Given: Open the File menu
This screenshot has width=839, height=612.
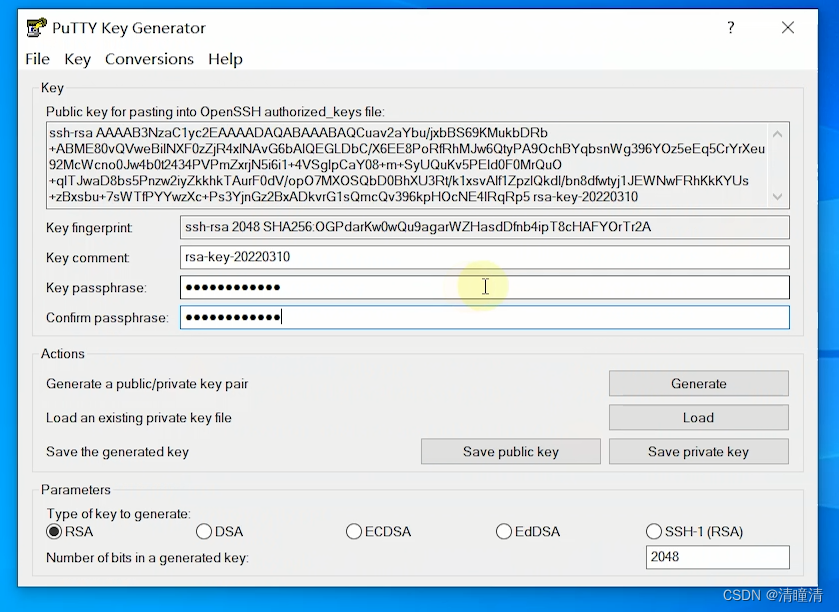Looking at the screenshot, I should 37,59.
